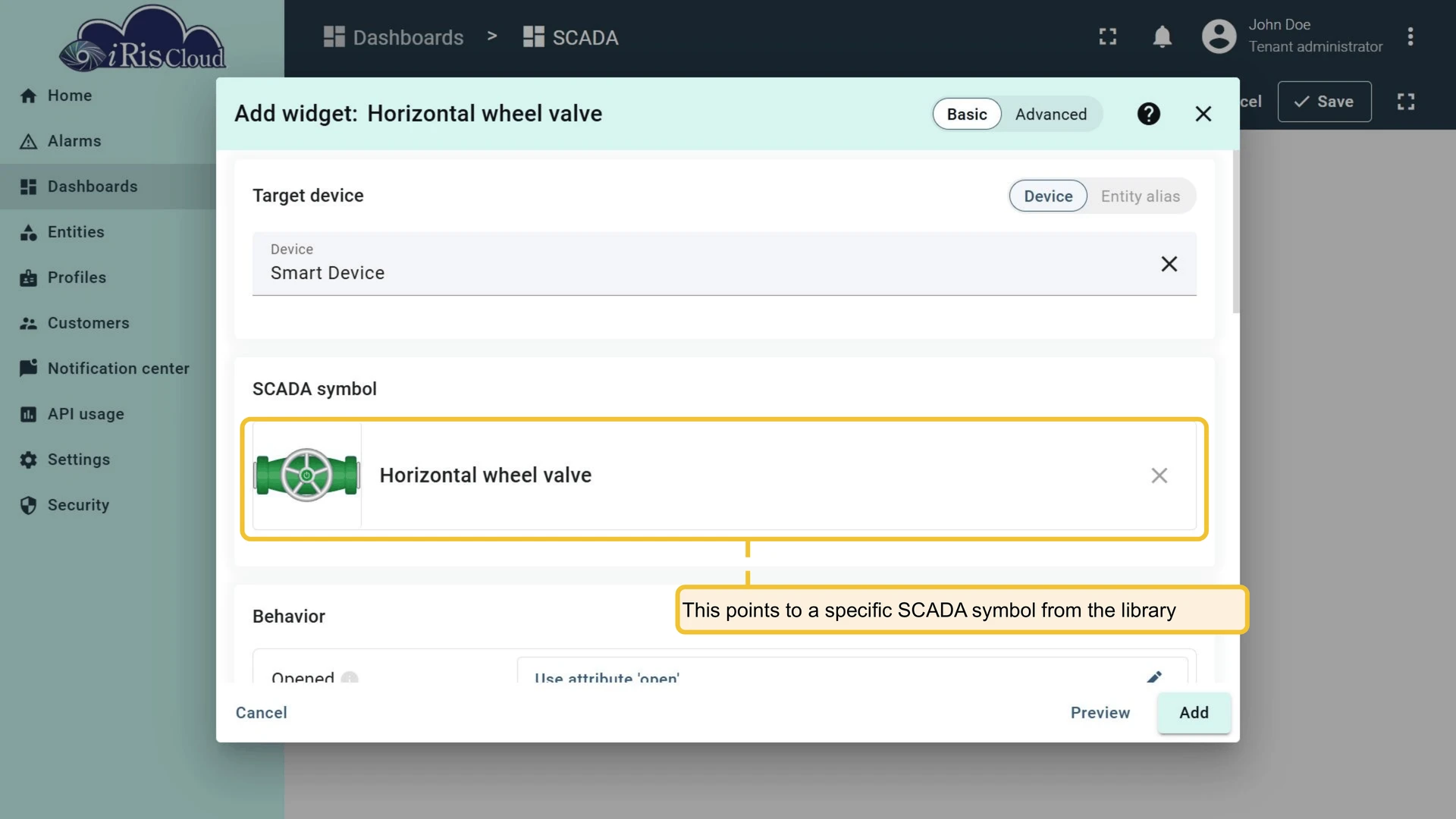The height and width of the screenshot is (819, 1456).
Task: Switch to Advanced mode
Action: click(x=1051, y=114)
